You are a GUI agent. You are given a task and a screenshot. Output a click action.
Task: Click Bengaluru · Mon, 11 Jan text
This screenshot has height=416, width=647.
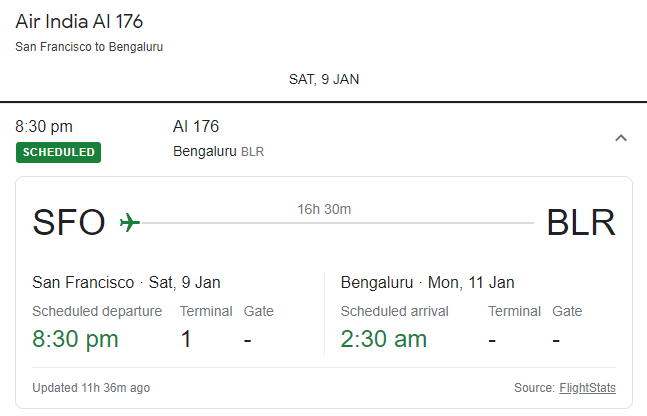click(x=427, y=282)
